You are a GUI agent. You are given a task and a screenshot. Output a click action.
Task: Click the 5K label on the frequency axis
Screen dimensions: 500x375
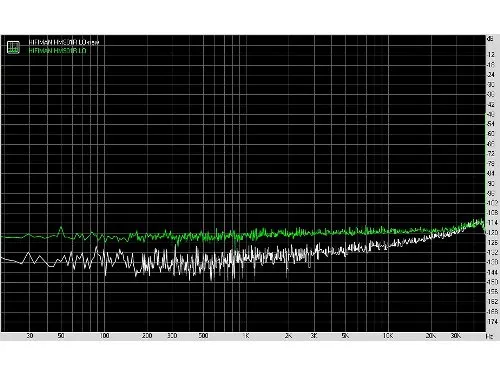tap(345, 336)
